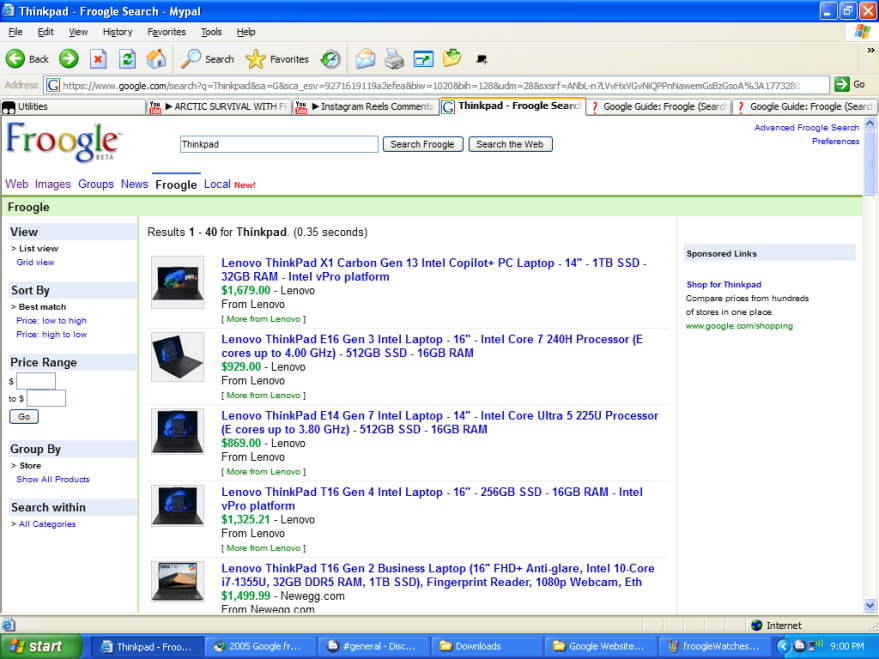Click More from Lenovo under $929.00 item

(x=263, y=395)
